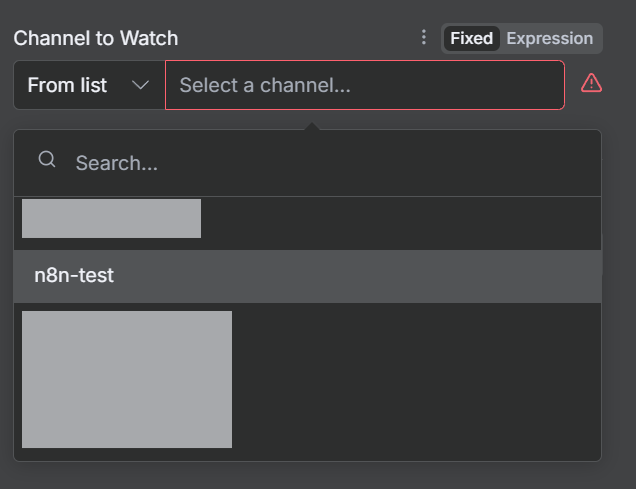Click the 'Select a channel...' placeholder text
This screenshot has height=489, width=636.
(265, 85)
